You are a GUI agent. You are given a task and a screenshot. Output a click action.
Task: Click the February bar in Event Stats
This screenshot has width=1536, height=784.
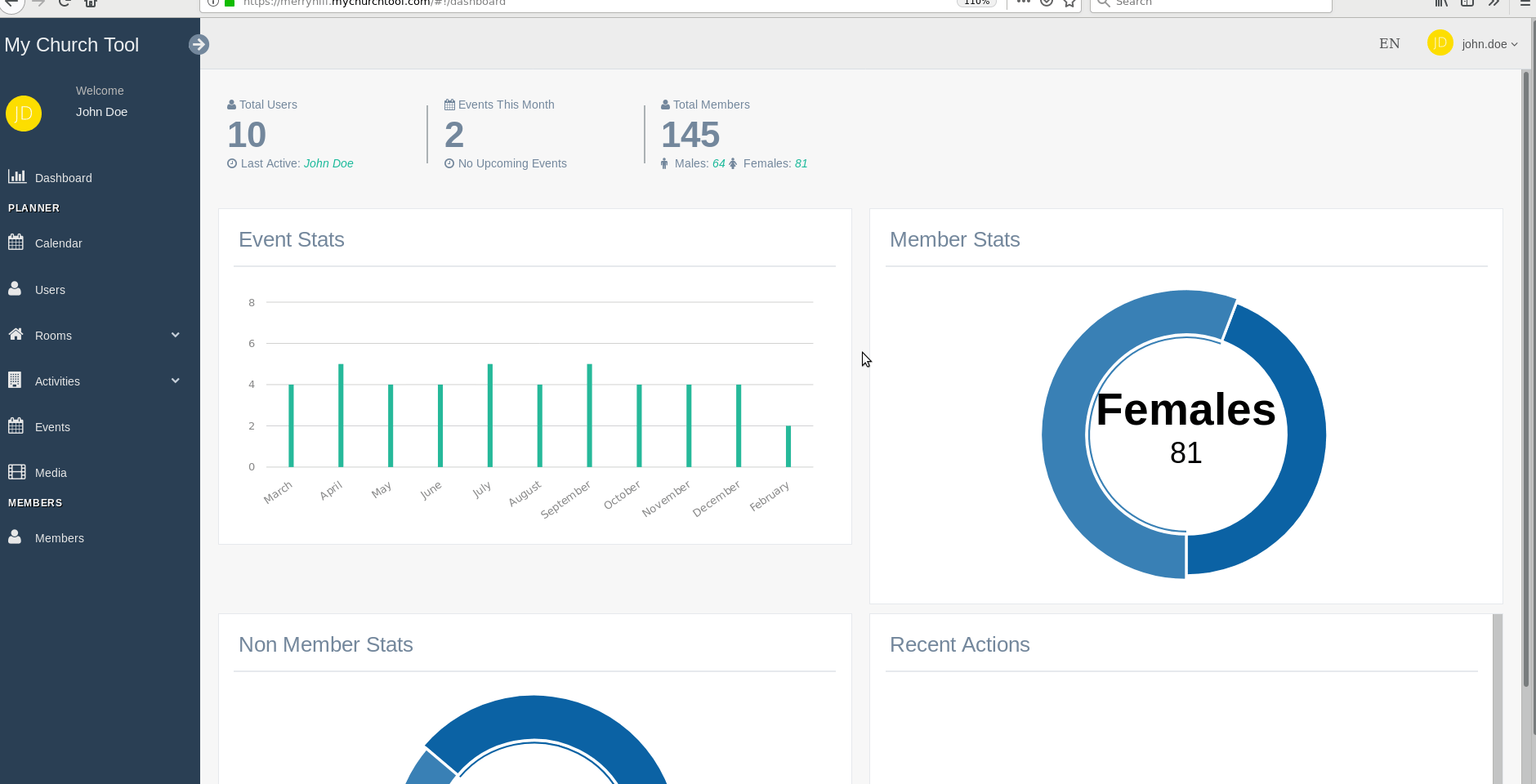788,446
